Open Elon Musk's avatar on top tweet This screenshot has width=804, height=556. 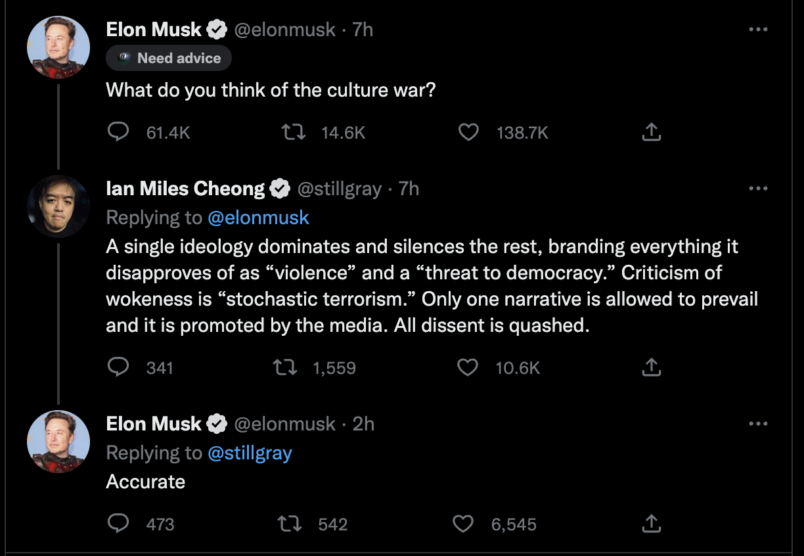pos(58,48)
